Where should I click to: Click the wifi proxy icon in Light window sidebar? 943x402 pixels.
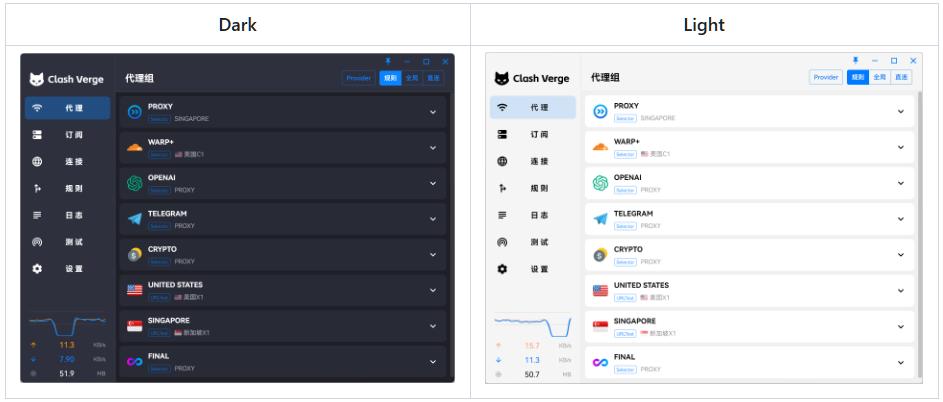pyautogui.click(x=503, y=108)
